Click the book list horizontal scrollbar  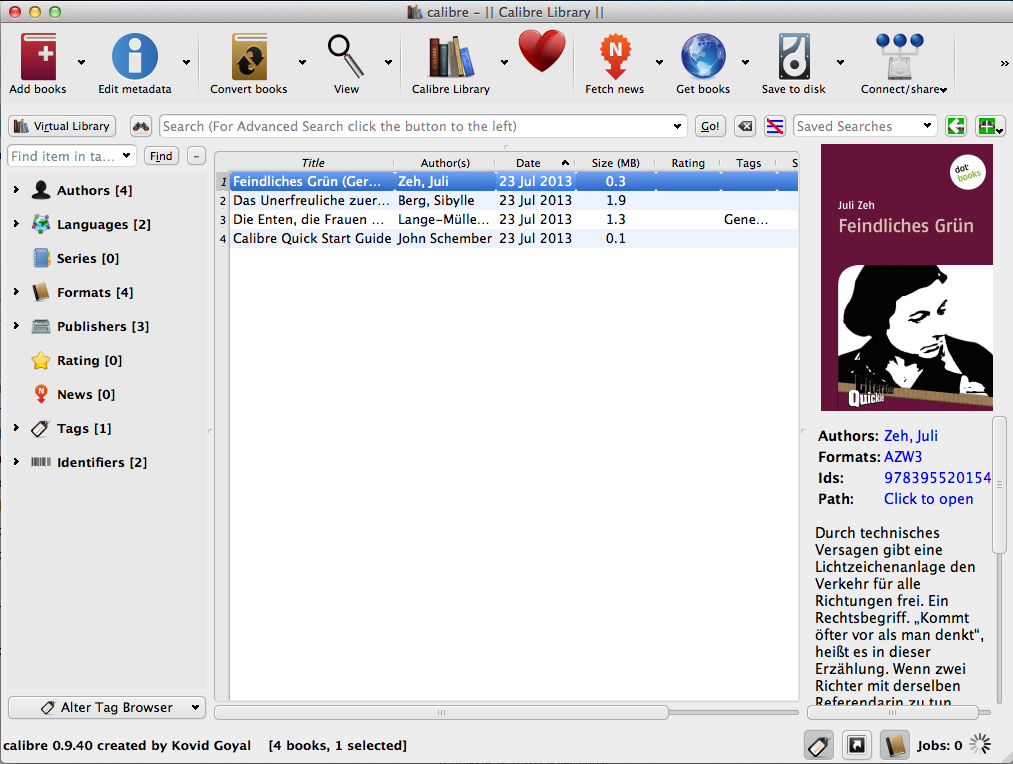(x=441, y=712)
